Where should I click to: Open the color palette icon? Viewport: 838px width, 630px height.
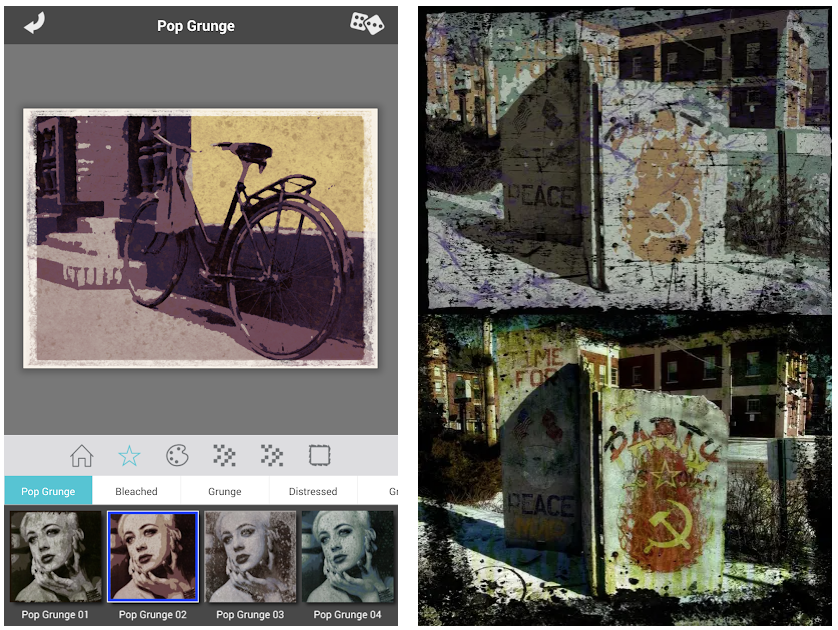177,456
